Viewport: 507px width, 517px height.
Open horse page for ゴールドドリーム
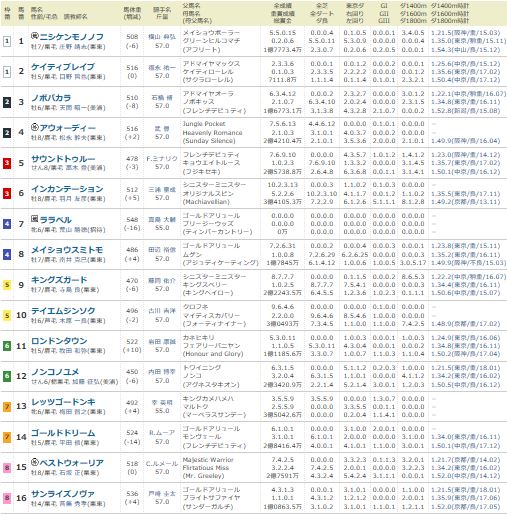pos(63,433)
